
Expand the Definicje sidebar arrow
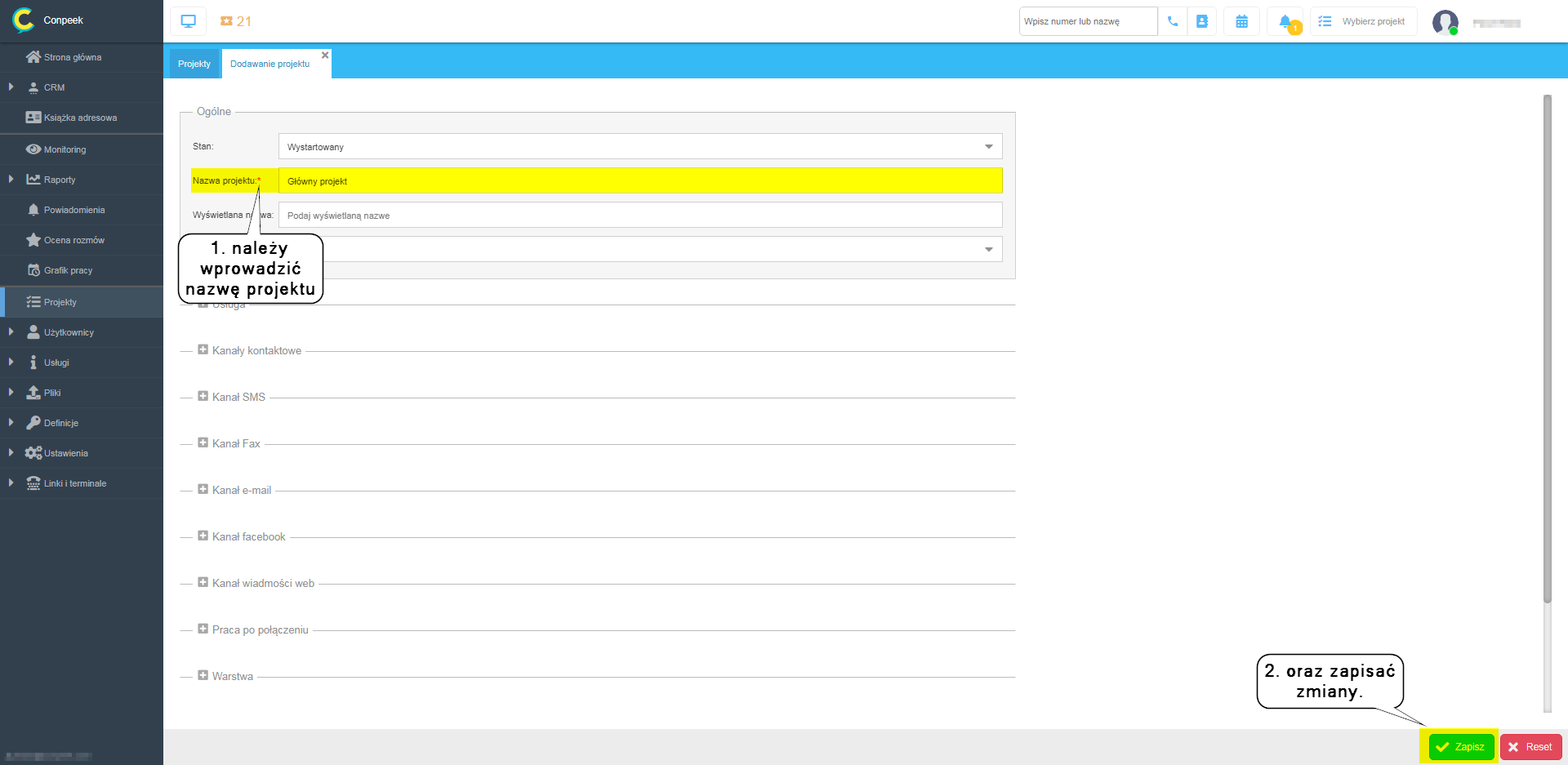(11, 422)
